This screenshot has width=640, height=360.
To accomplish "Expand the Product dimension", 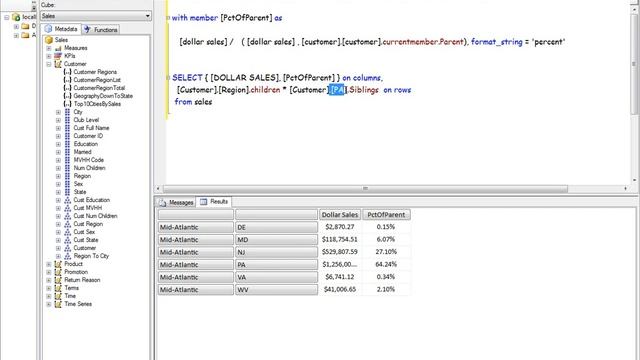I will tap(49, 264).
